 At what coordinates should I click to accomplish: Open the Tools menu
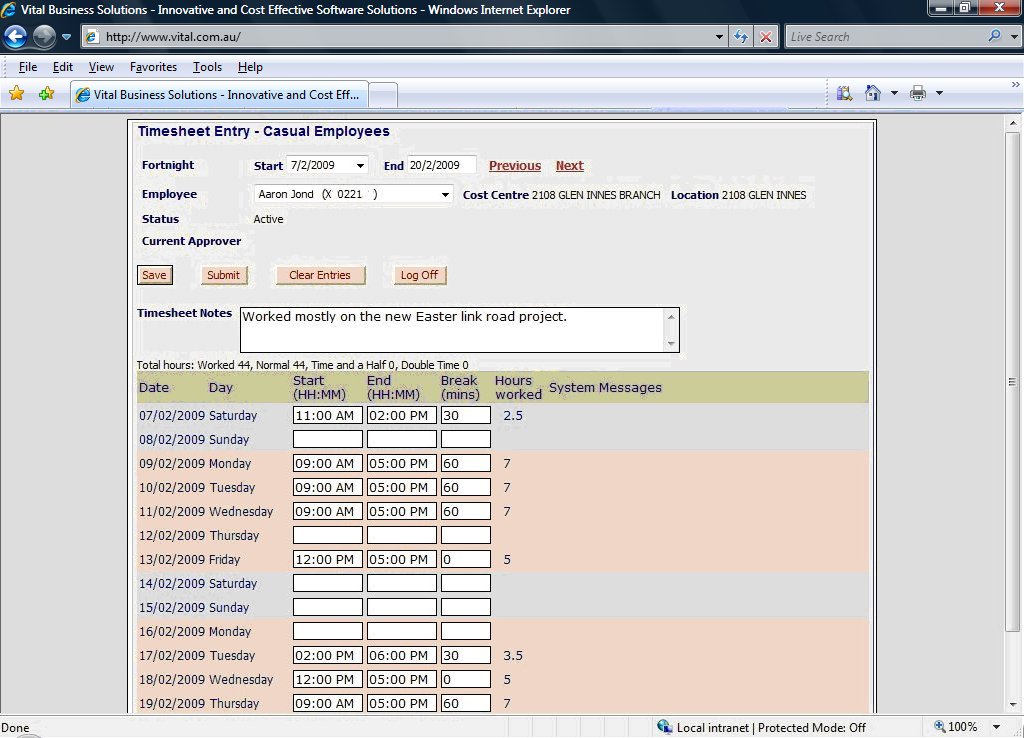tap(207, 67)
